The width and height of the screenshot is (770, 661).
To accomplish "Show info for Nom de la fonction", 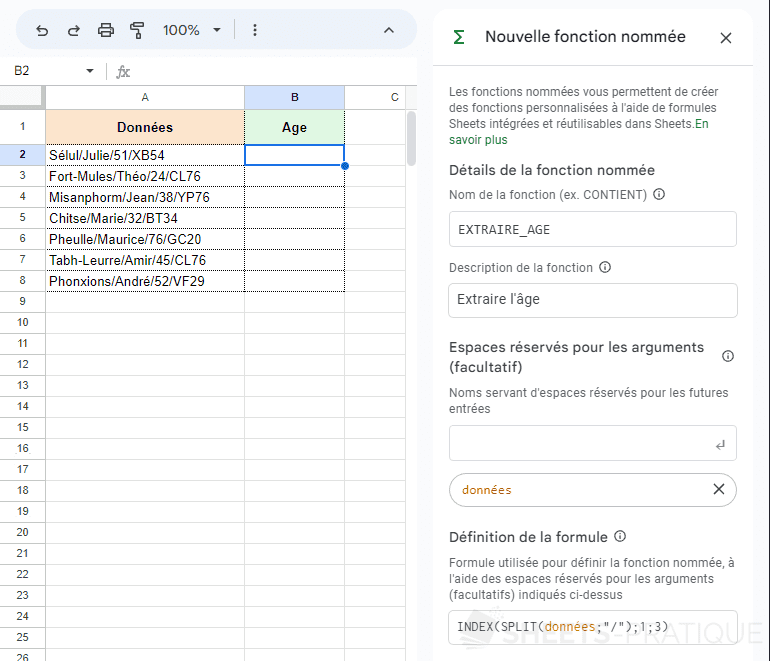I will point(659,194).
